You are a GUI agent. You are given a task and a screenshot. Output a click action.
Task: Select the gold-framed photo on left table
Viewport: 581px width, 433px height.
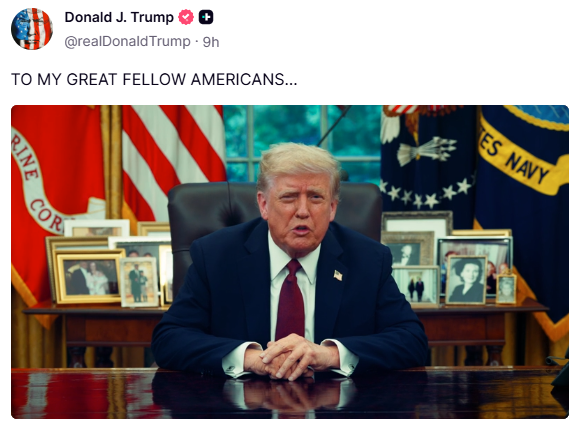coord(89,276)
